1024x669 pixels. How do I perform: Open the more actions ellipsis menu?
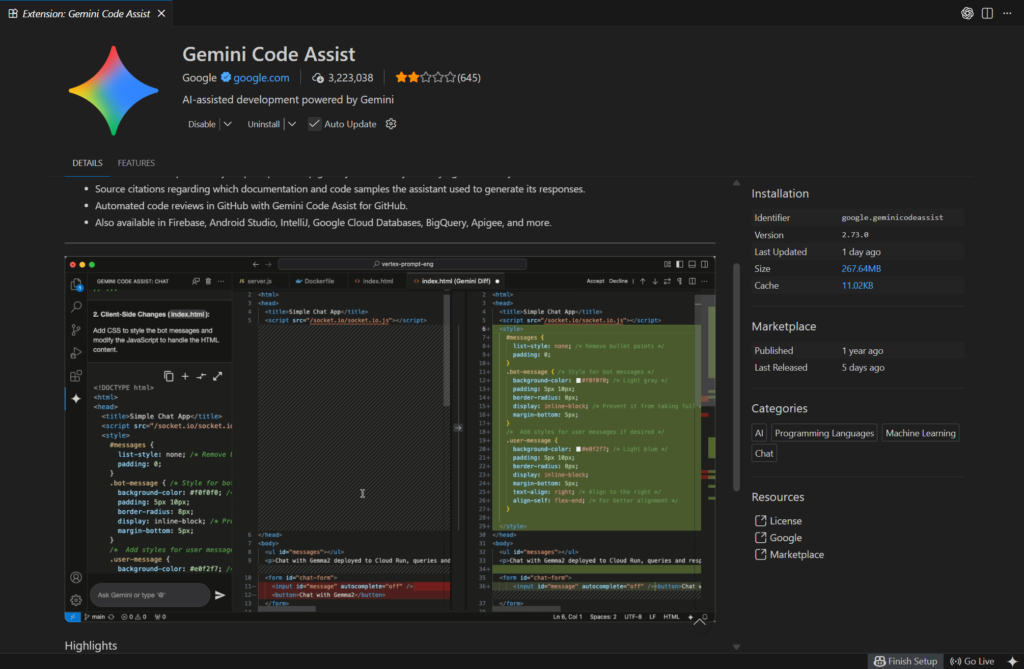(1007, 13)
